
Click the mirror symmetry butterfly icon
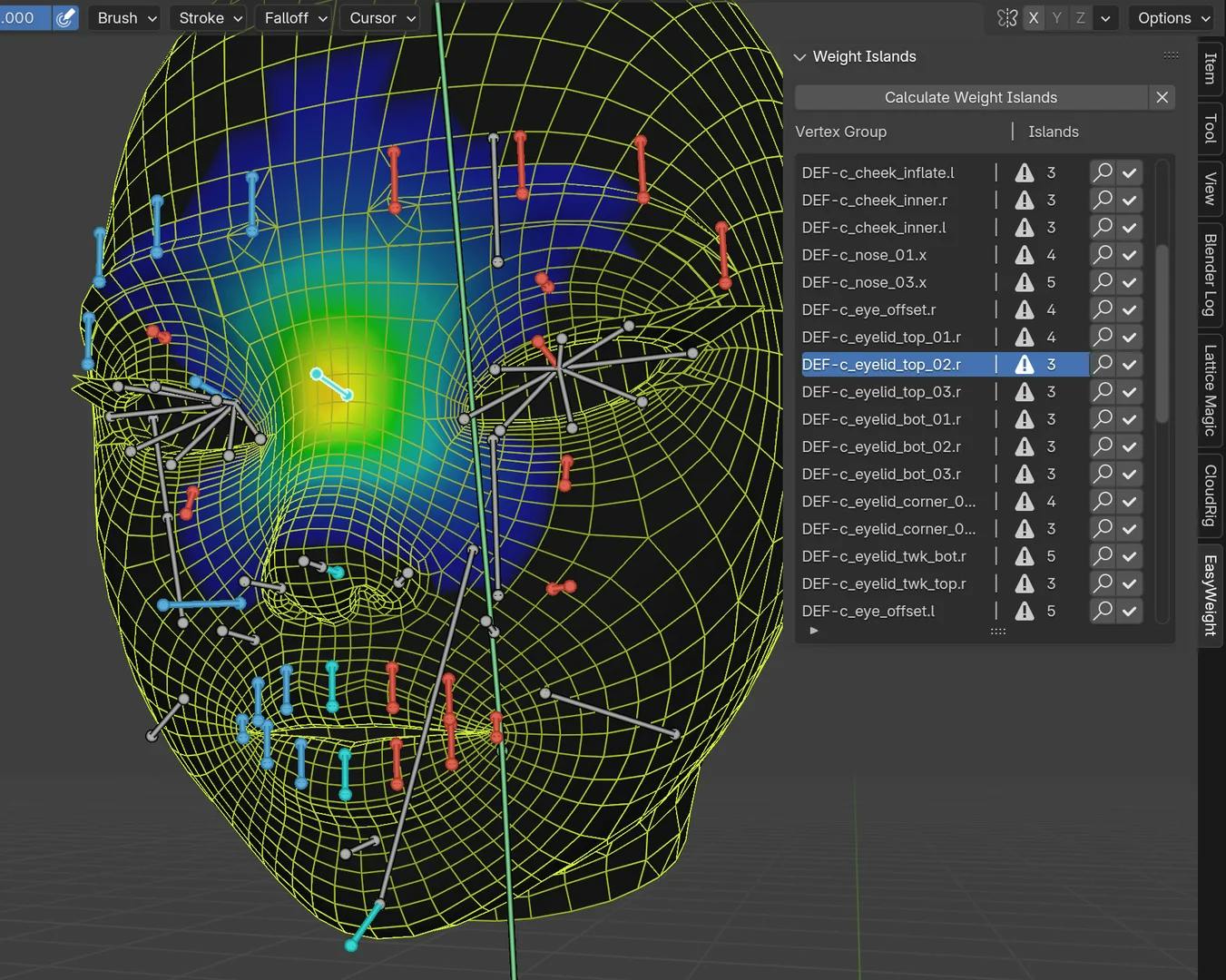[1006, 18]
